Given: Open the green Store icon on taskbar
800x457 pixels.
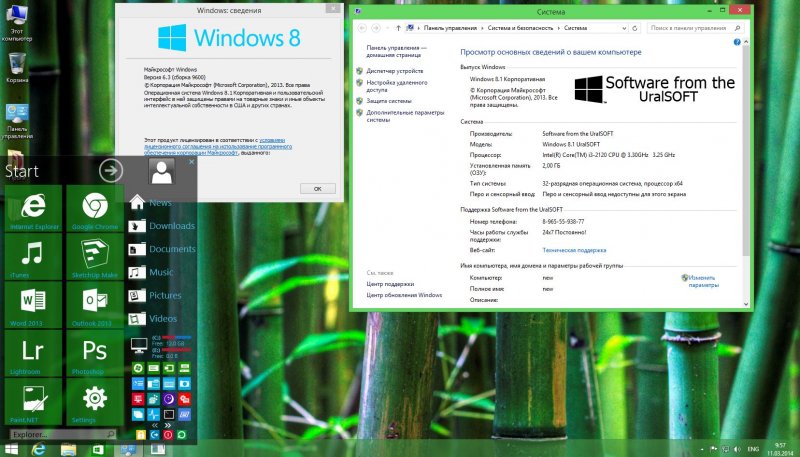Looking at the screenshot, I should (98, 449).
